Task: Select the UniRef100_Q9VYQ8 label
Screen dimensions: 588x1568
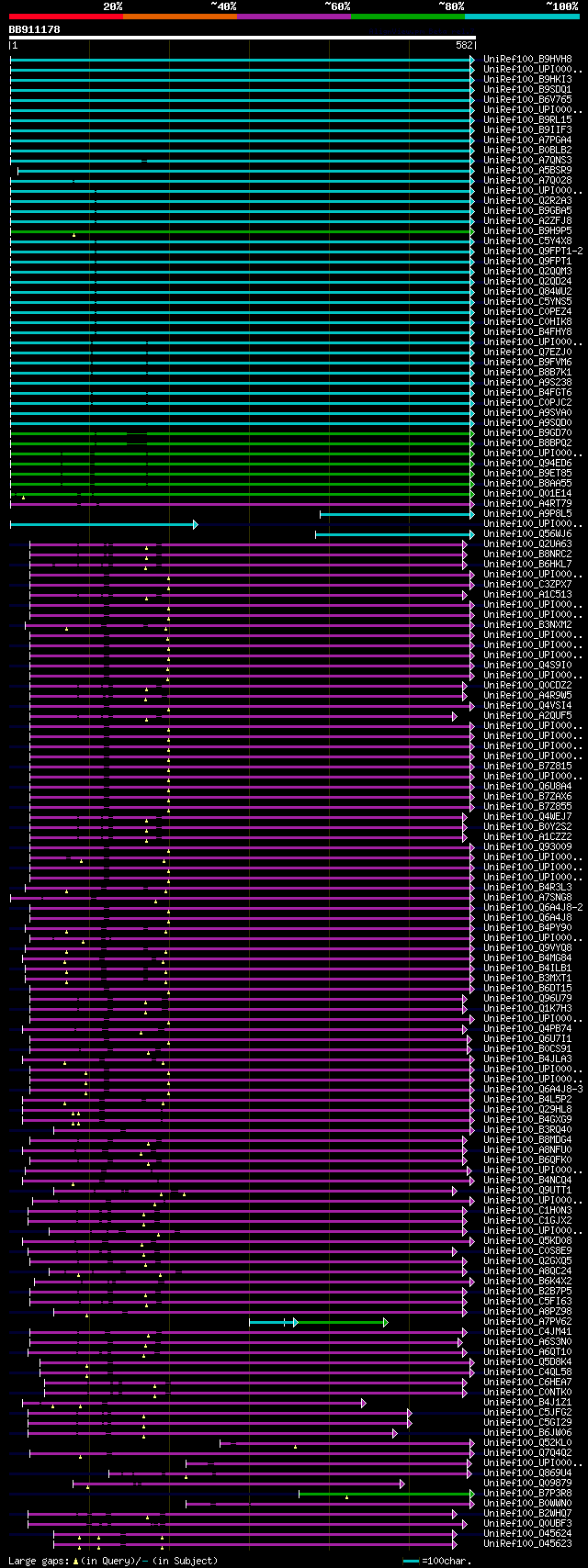Action: click(x=527, y=947)
